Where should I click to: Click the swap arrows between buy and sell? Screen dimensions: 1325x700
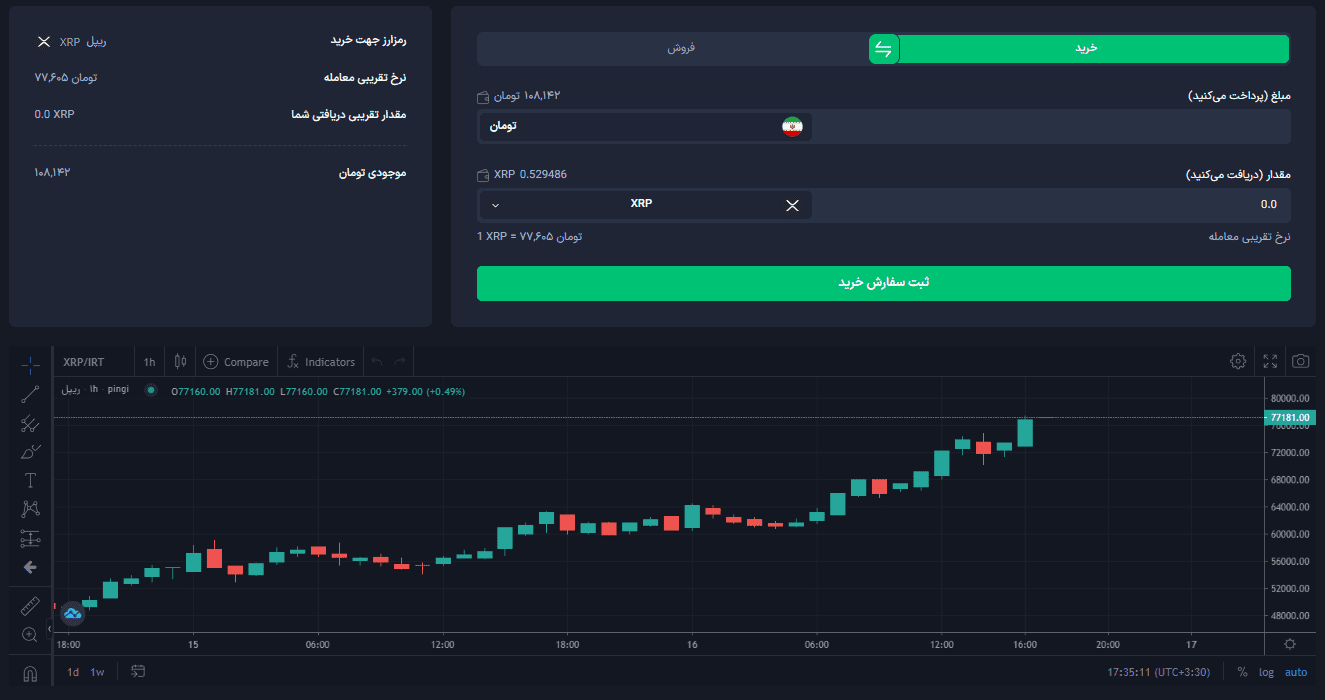tap(883, 49)
